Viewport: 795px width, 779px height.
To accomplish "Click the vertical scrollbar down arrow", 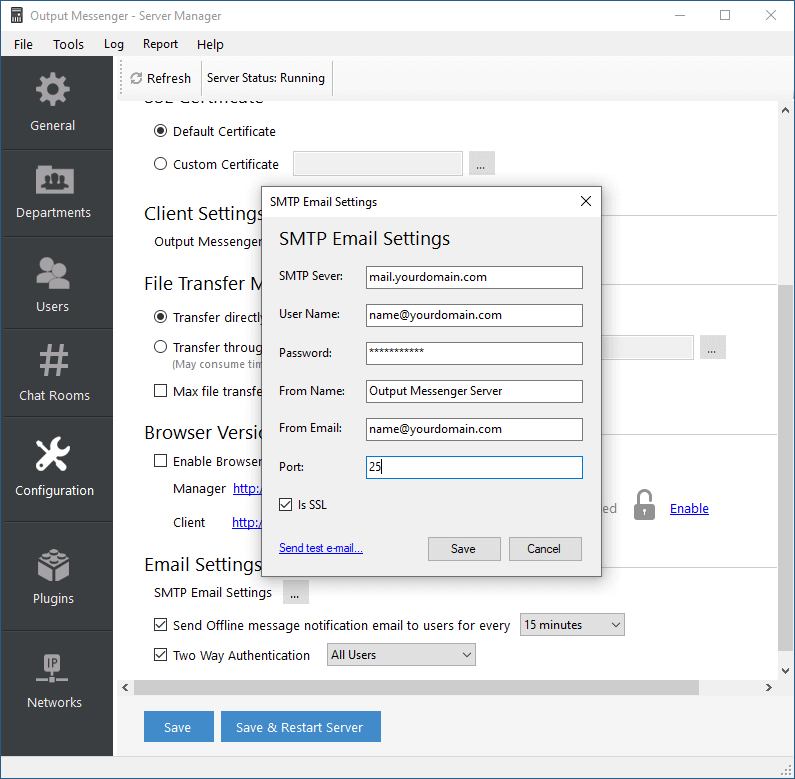I will point(785,670).
